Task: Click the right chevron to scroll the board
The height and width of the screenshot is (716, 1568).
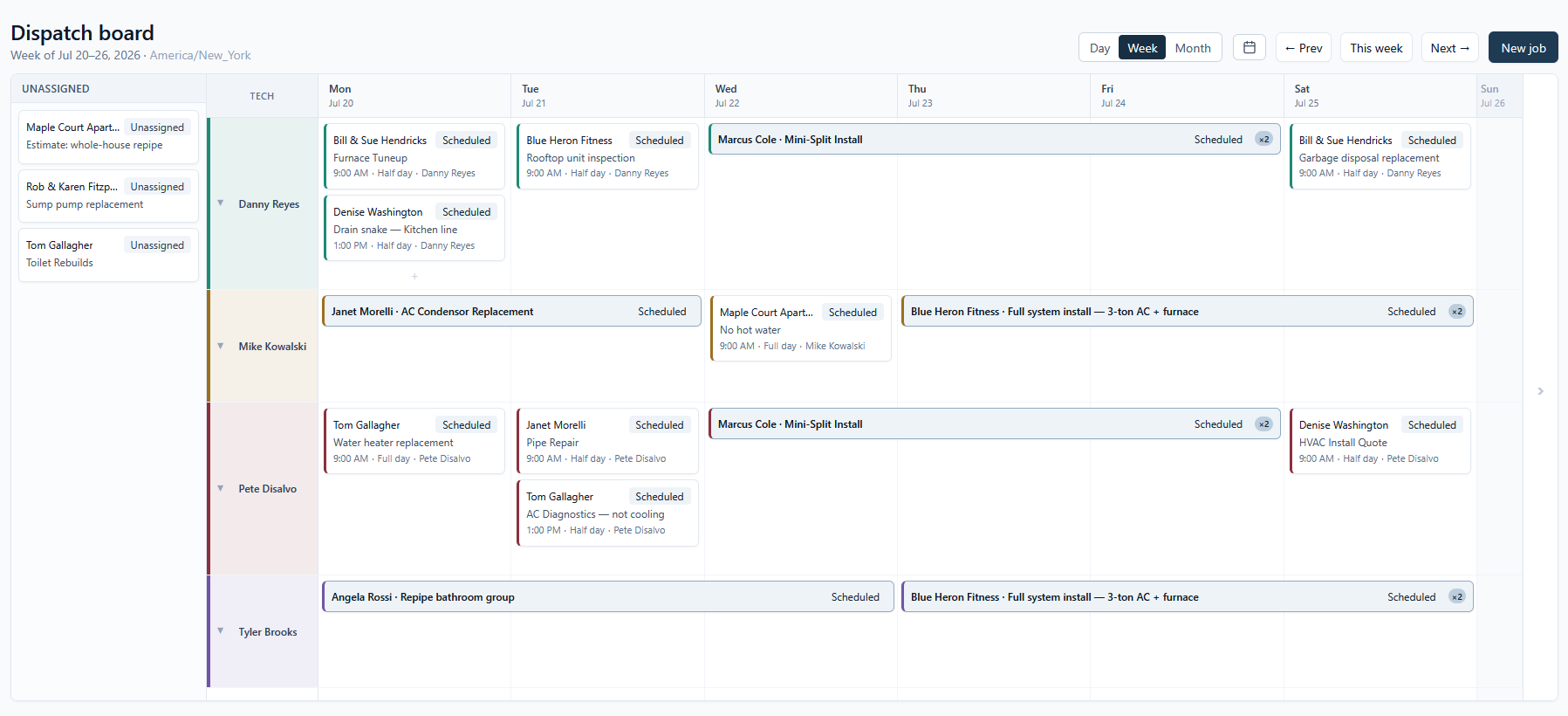Action: coord(1540,391)
